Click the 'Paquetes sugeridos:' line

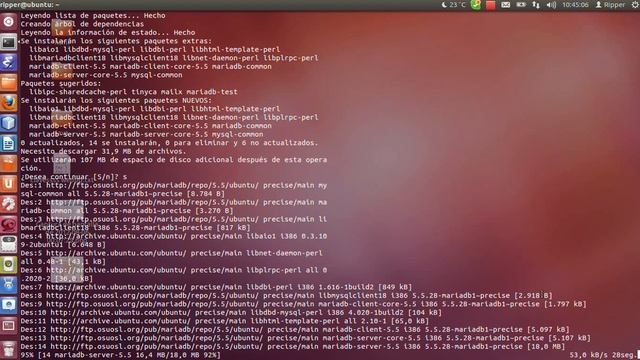pos(61,83)
